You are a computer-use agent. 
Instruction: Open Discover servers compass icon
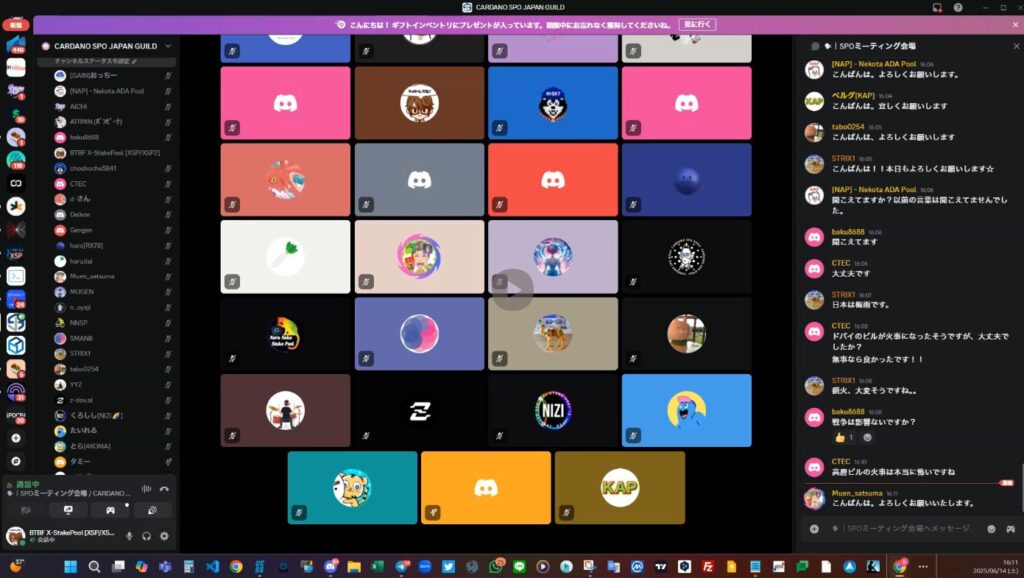pos(16,461)
